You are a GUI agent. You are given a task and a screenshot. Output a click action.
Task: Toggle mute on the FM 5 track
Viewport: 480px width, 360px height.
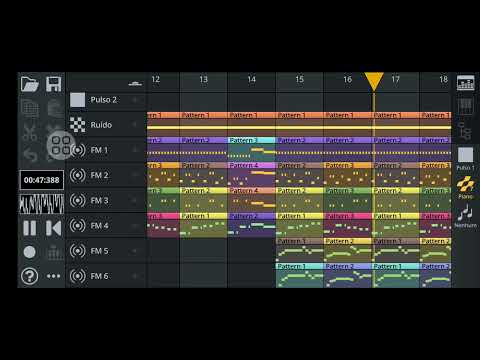point(135,251)
